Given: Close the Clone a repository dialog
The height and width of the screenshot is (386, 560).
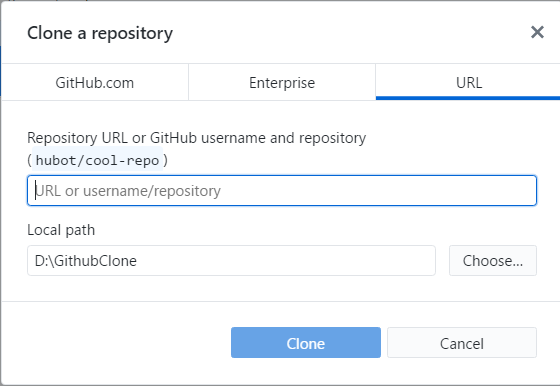Looking at the screenshot, I should (x=537, y=32).
